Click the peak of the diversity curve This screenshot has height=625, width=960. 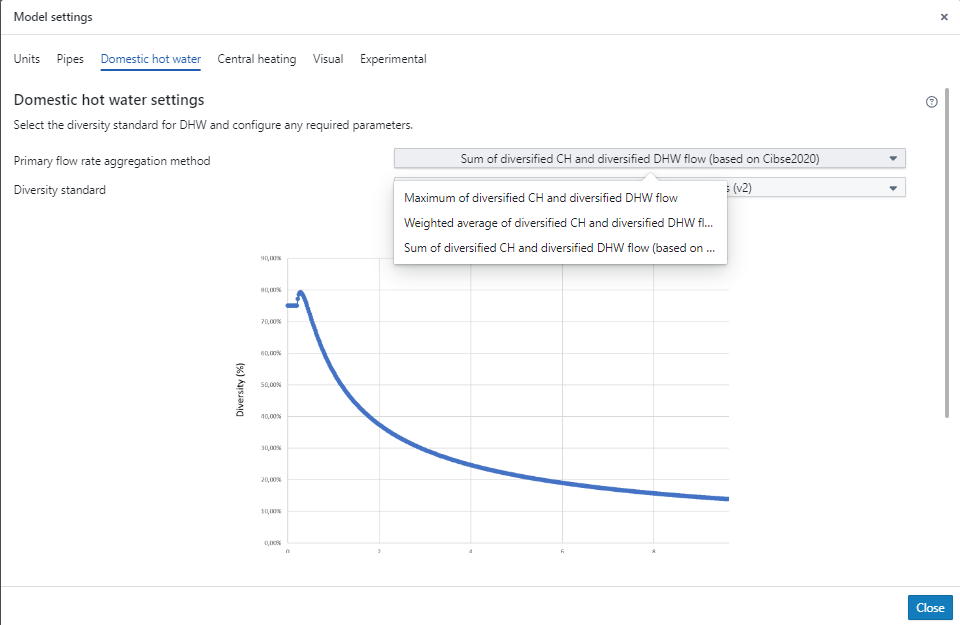[300, 293]
